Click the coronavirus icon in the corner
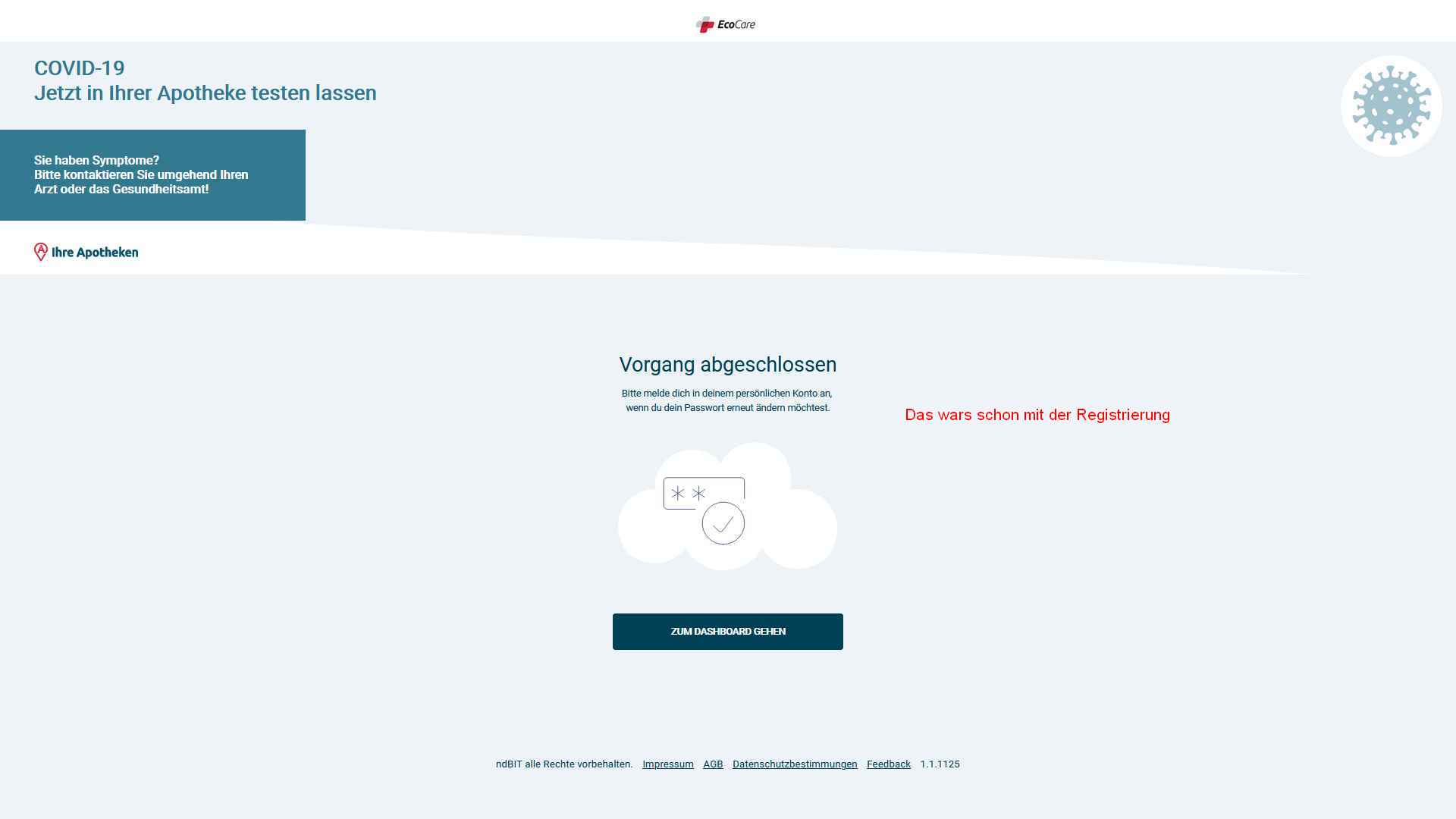This screenshot has height=819, width=1456. coord(1391,105)
